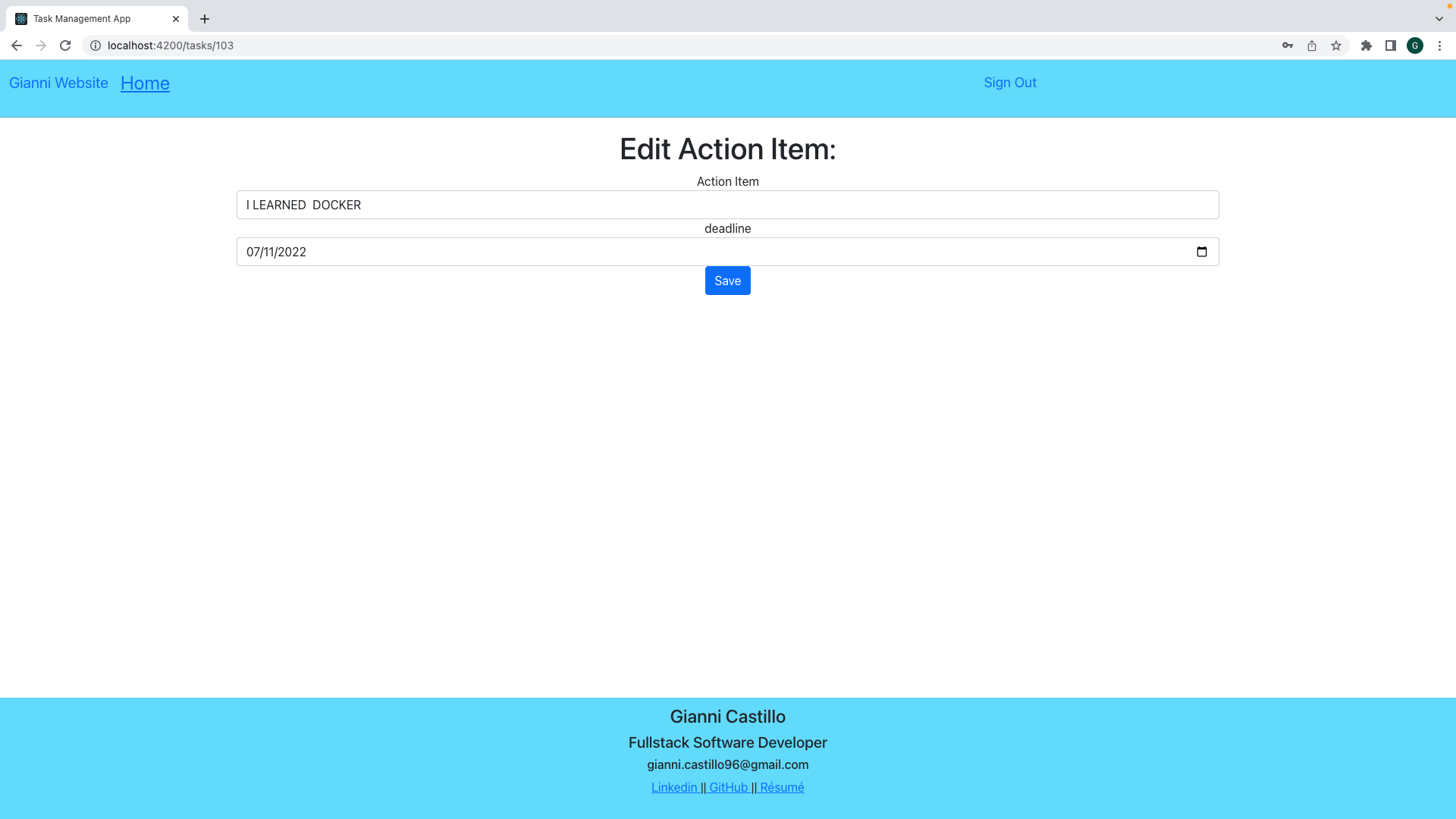Click the Save button
Screen dimensions: 1456x819
(x=727, y=281)
